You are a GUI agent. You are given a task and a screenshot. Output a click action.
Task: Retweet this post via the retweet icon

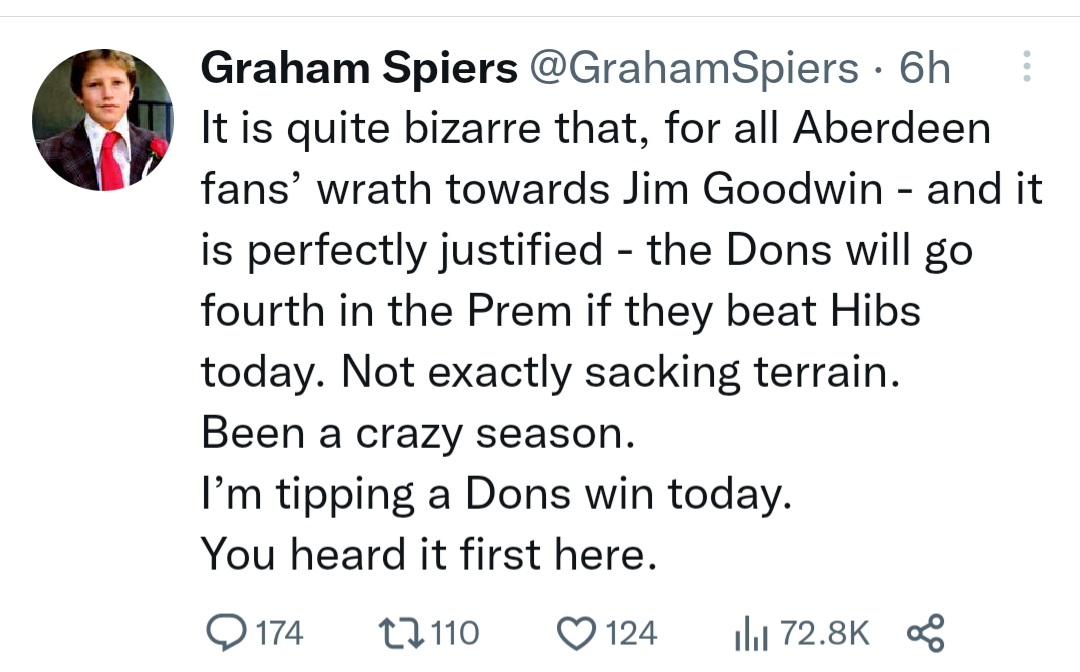[400, 633]
